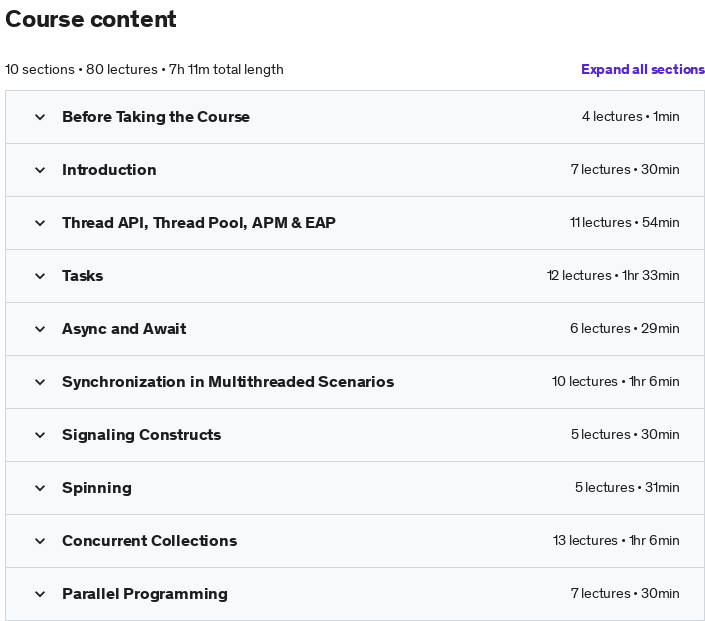
Task: Click Concurrent Collections section title
Action: pos(149,541)
